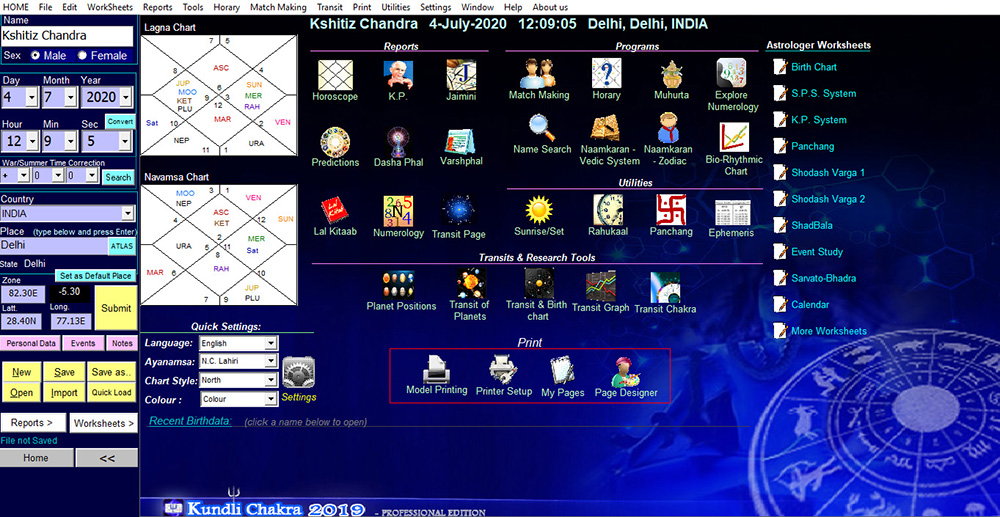1000x517 pixels.
Task: Open the Settings gear icon
Action: [x=298, y=373]
